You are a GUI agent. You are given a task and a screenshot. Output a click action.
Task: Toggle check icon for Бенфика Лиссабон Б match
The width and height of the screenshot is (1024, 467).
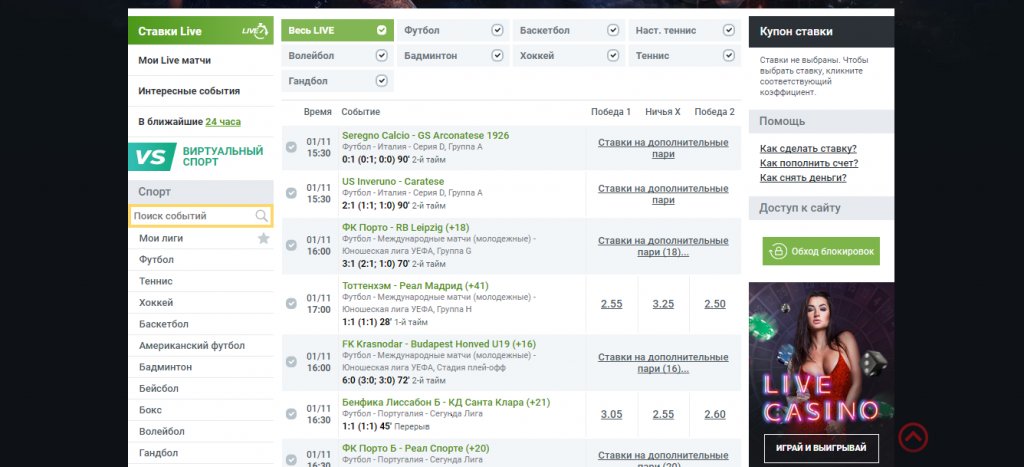coord(291,414)
